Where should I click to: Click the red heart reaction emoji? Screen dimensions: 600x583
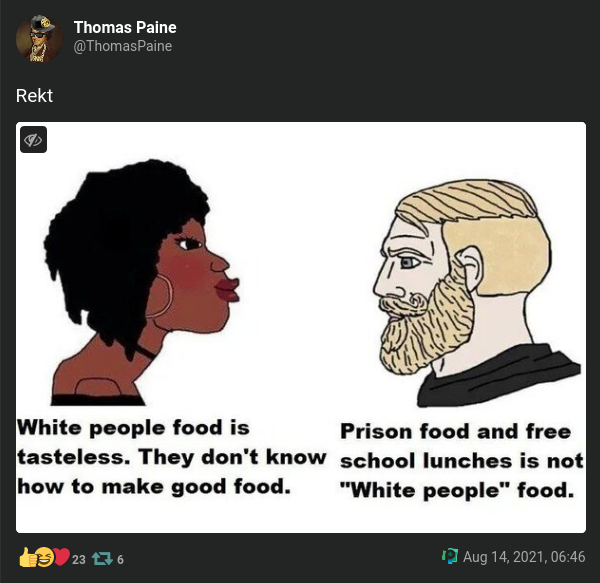(61, 557)
